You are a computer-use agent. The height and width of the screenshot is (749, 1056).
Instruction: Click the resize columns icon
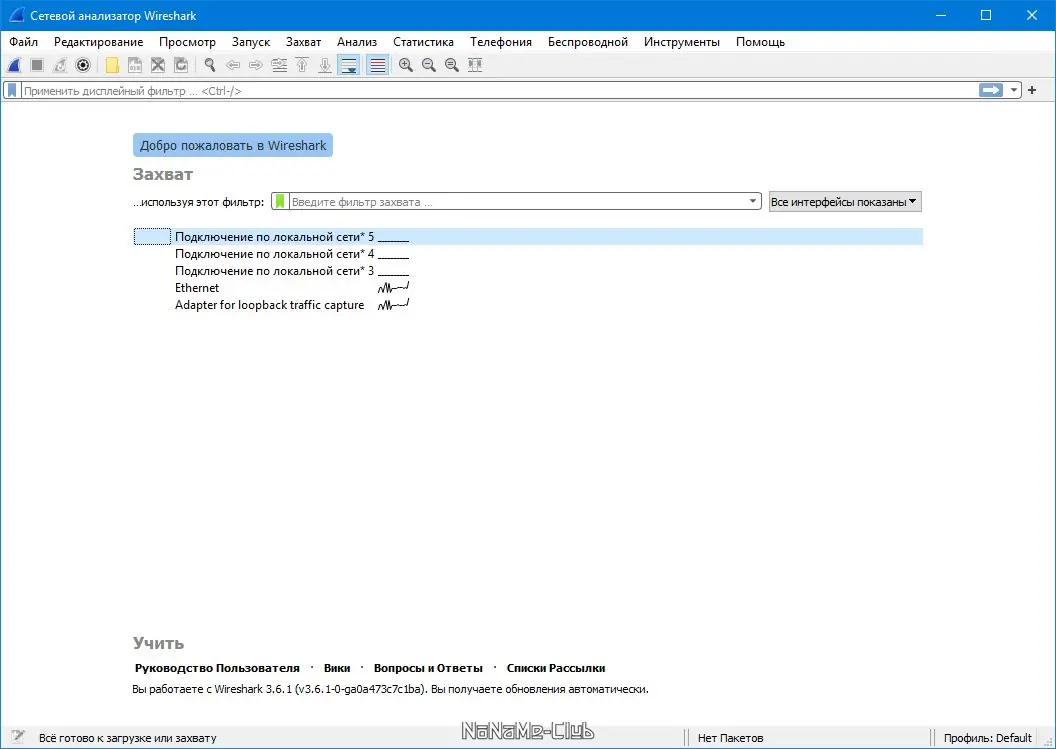pos(475,65)
